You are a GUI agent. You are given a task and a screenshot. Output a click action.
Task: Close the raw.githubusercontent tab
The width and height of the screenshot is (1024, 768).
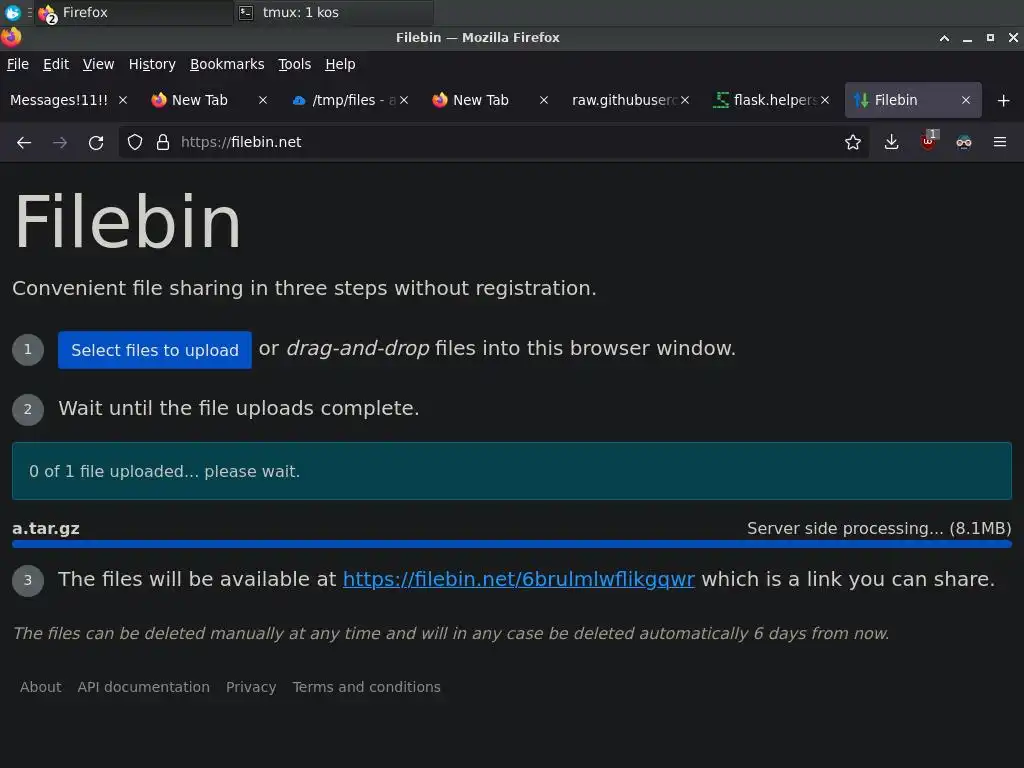pos(685,100)
